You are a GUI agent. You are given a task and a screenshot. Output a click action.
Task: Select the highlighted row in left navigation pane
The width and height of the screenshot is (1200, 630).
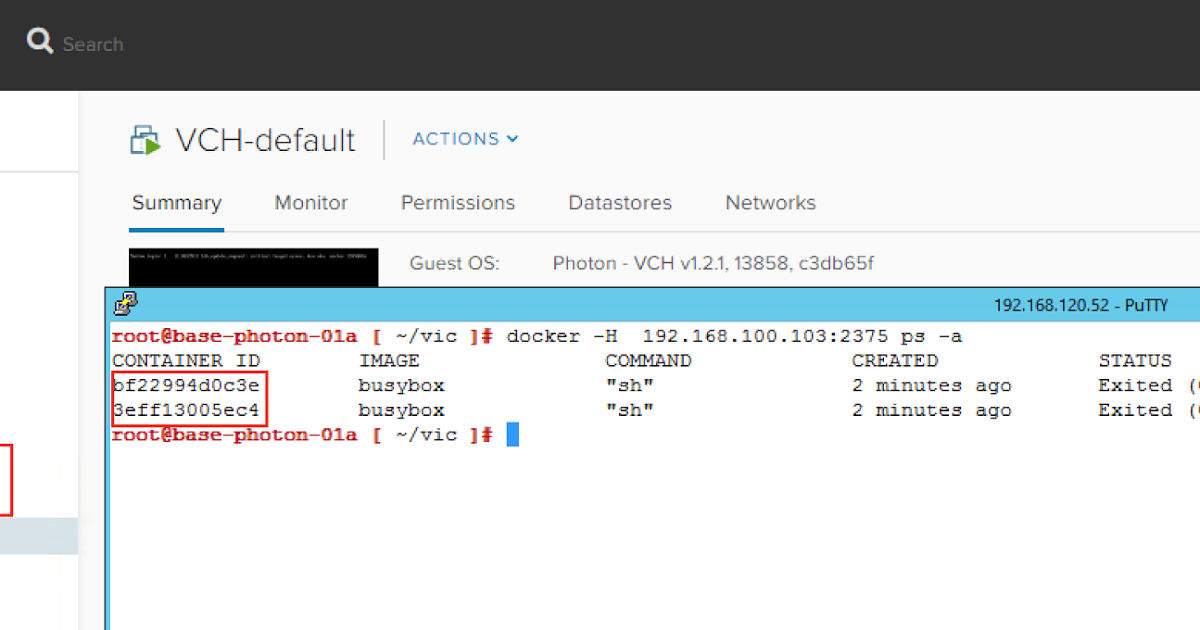pos(39,536)
